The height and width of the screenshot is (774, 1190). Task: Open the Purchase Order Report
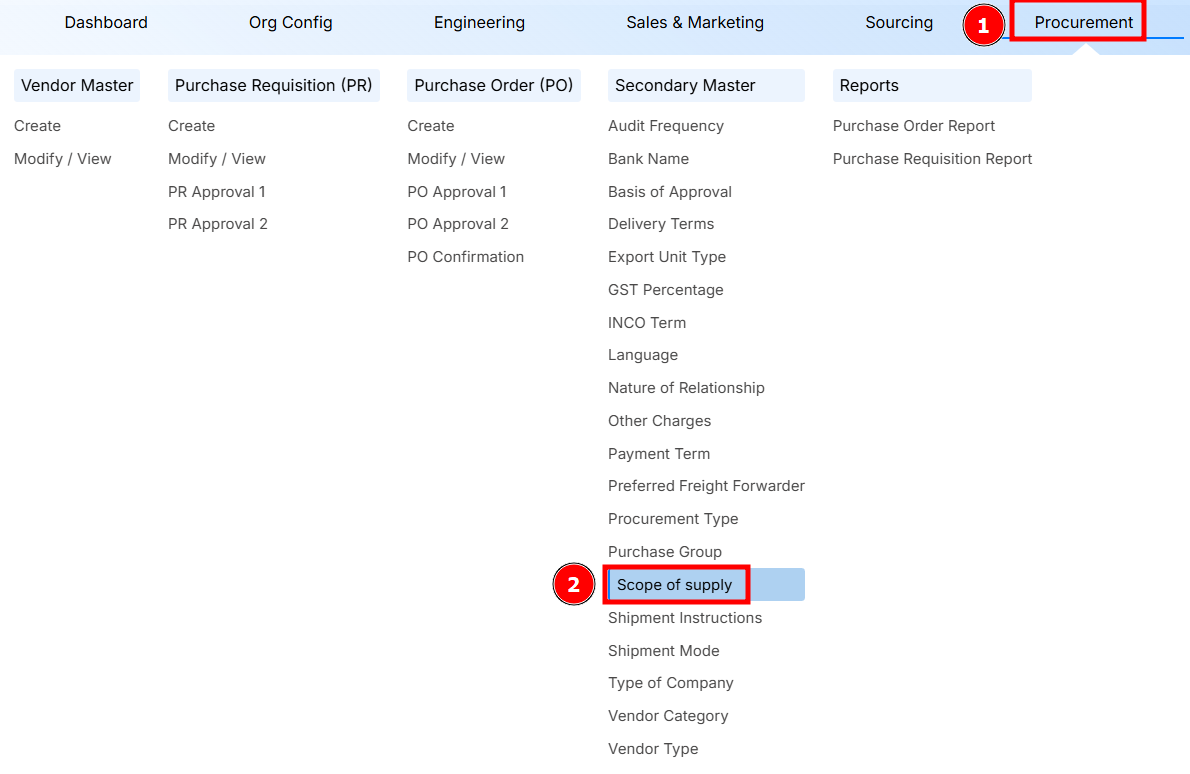pyautogui.click(x=913, y=126)
